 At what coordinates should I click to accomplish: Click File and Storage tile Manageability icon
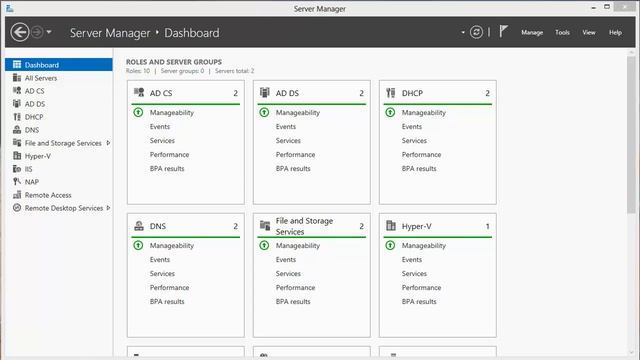coord(264,245)
